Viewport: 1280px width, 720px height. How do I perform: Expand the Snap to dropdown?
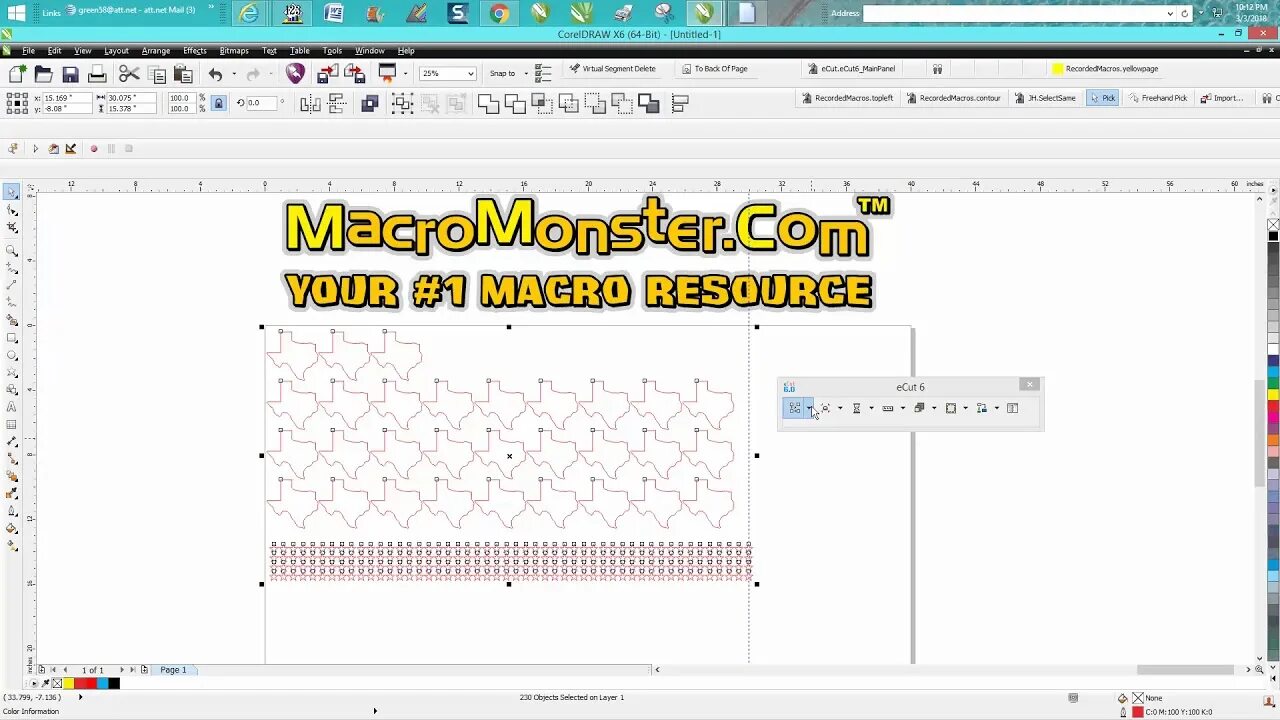(526, 73)
